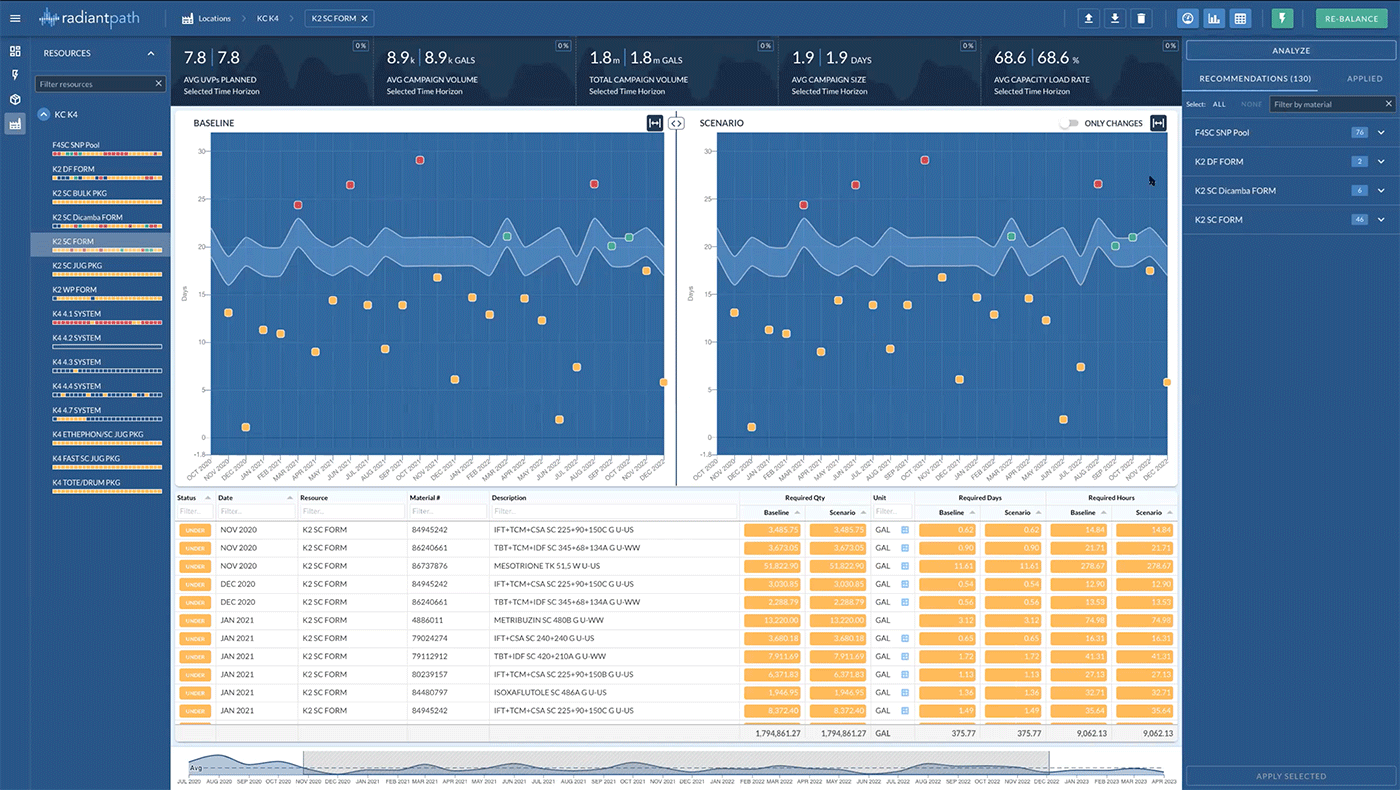Viewport: 1400px width, 790px height.
Task: Select K4 TOTE/DRUM PKG resource
Action: pos(86,482)
